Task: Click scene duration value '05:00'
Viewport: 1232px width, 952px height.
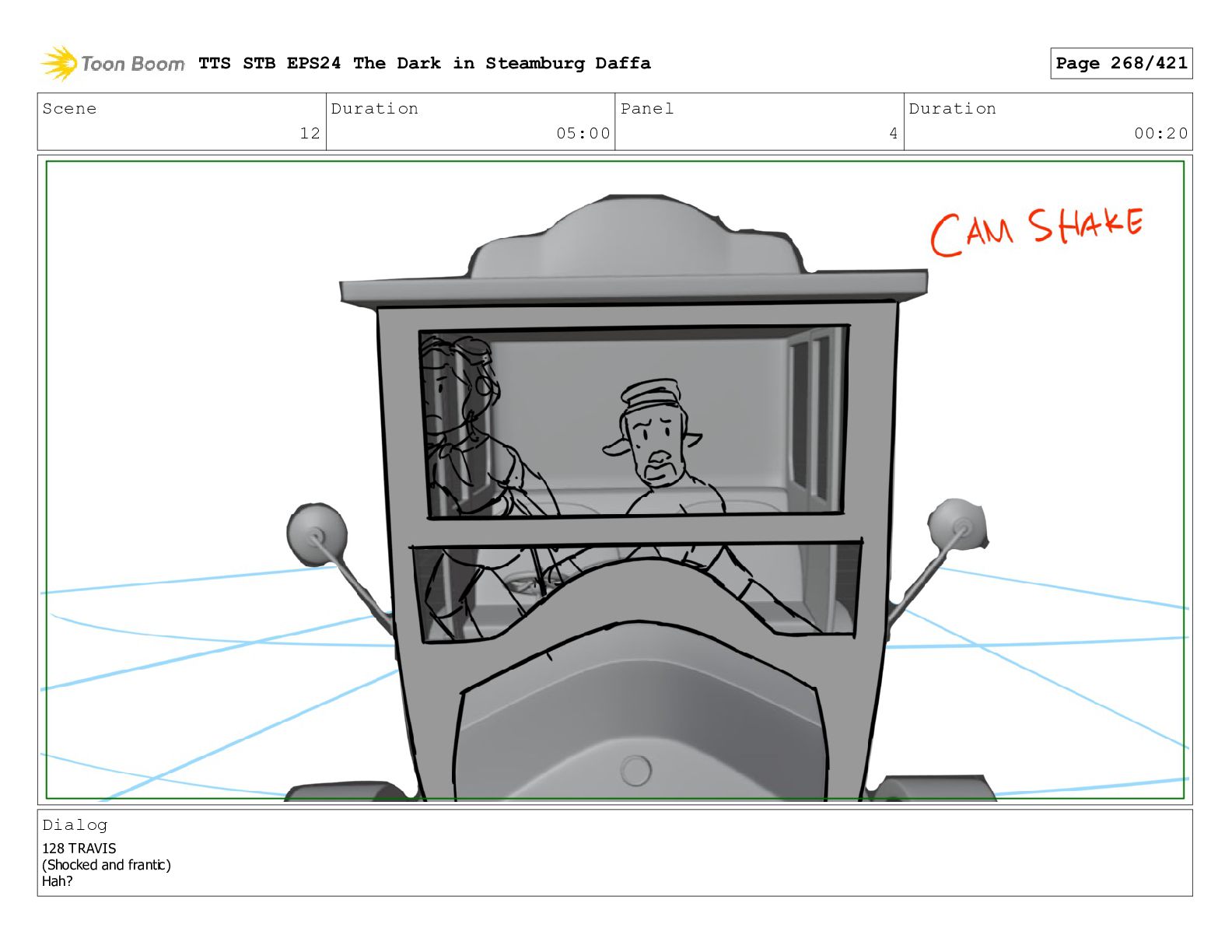Action: click(x=583, y=133)
